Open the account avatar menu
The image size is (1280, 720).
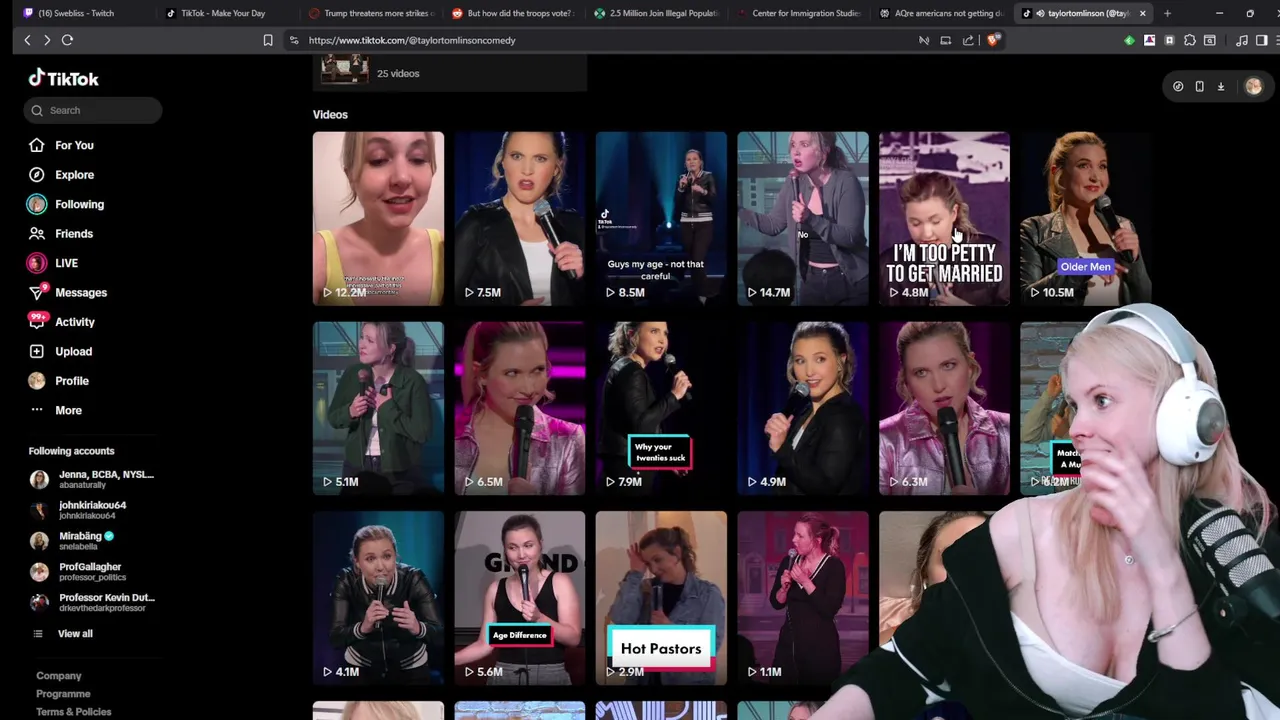click(1253, 87)
